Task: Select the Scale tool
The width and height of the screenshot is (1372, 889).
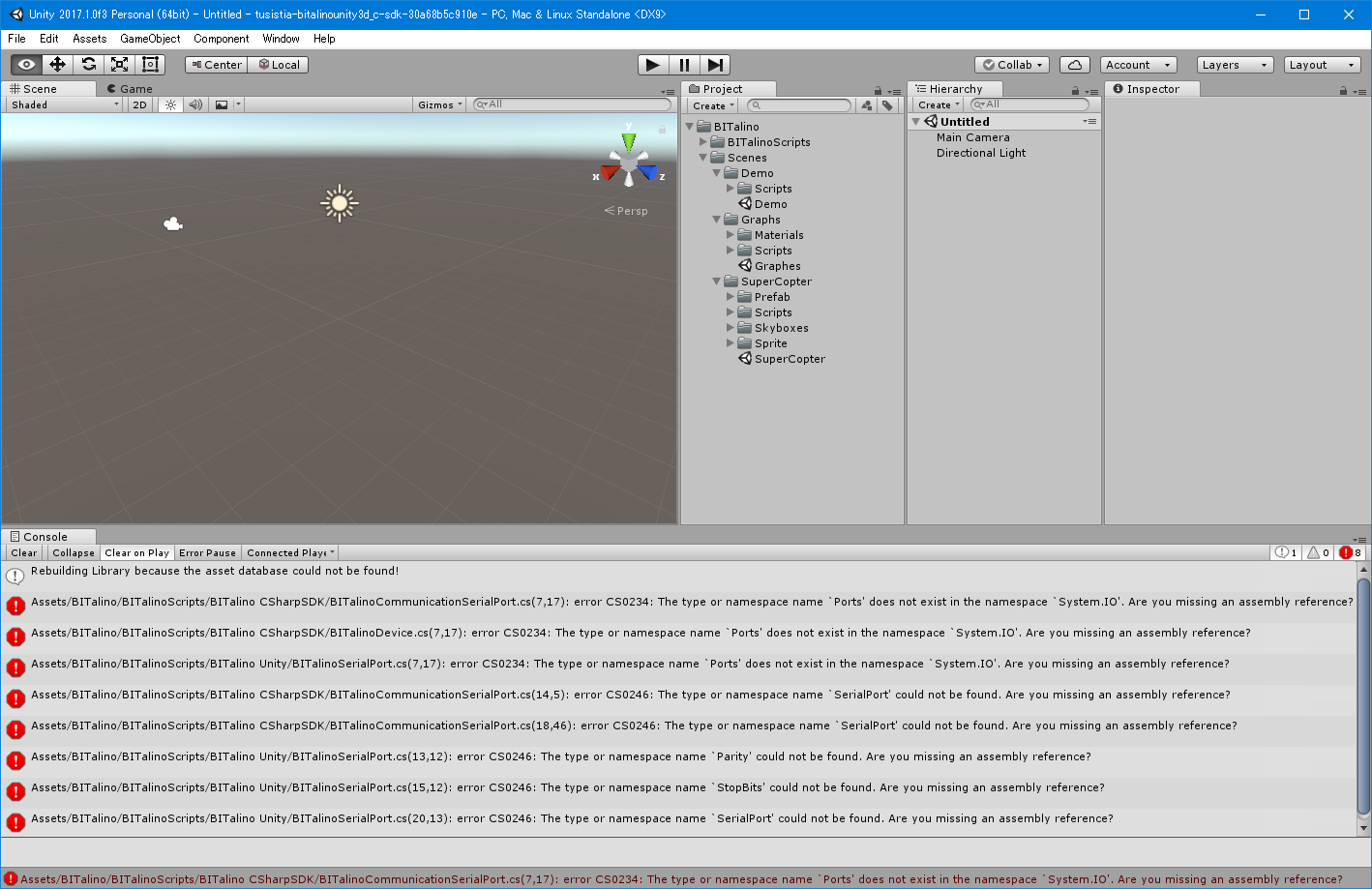Action: [x=119, y=65]
